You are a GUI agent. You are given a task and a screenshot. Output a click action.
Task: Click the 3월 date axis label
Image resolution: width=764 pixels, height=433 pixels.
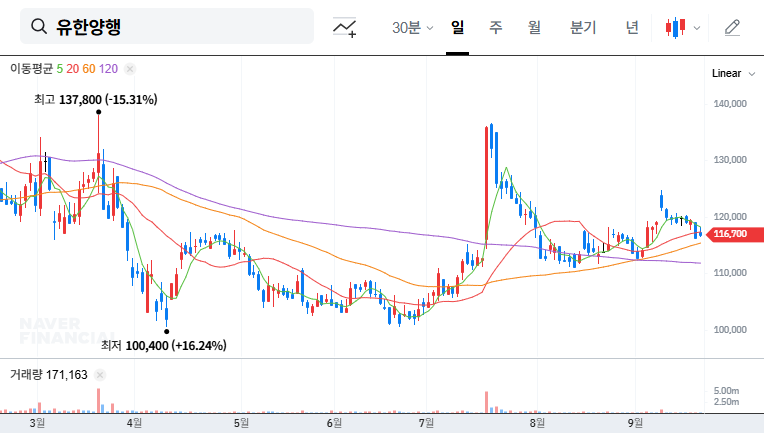[37, 423]
